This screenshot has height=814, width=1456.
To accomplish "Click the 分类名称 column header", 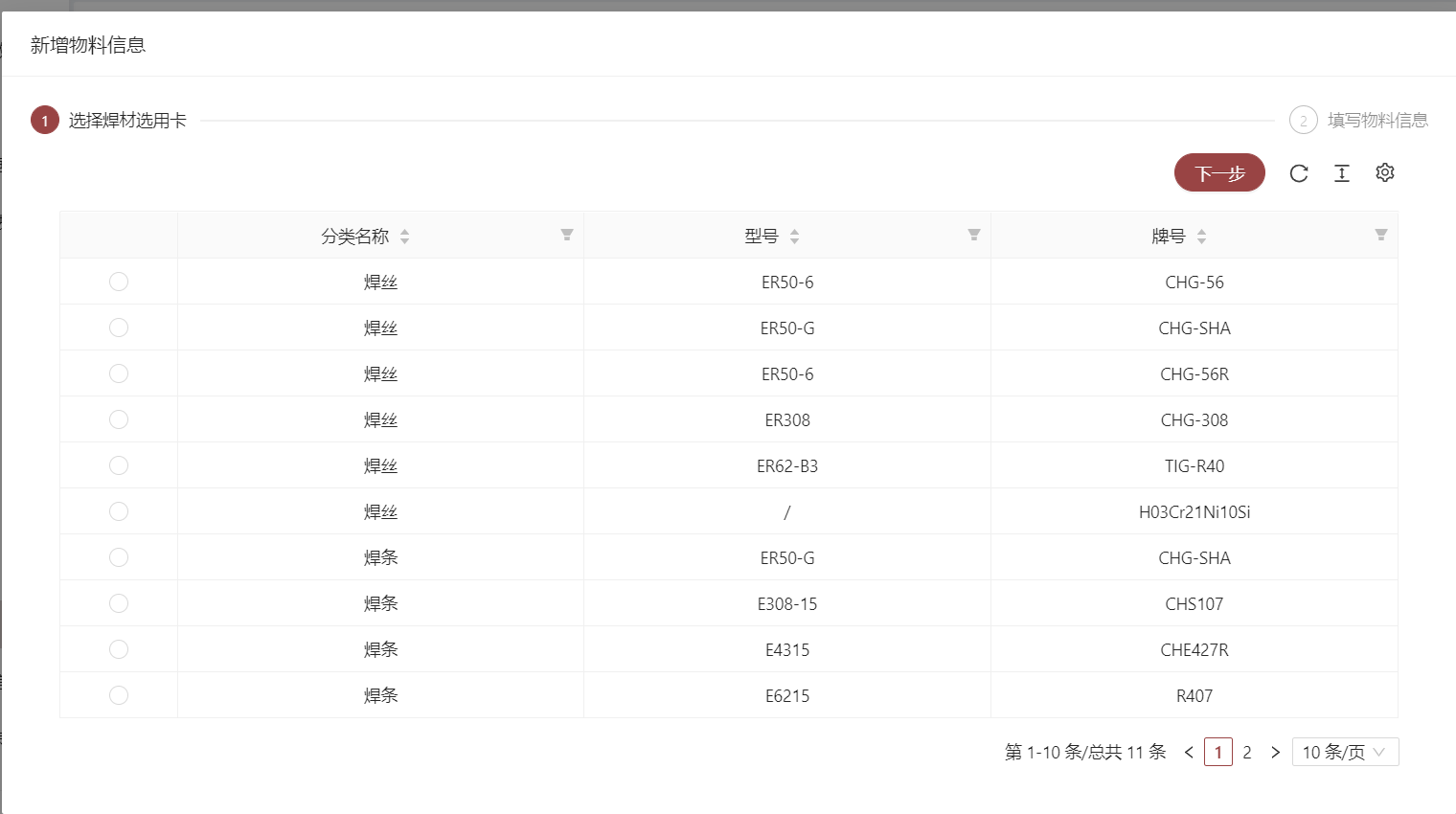I will pyautogui.click(x=380, y=236).
